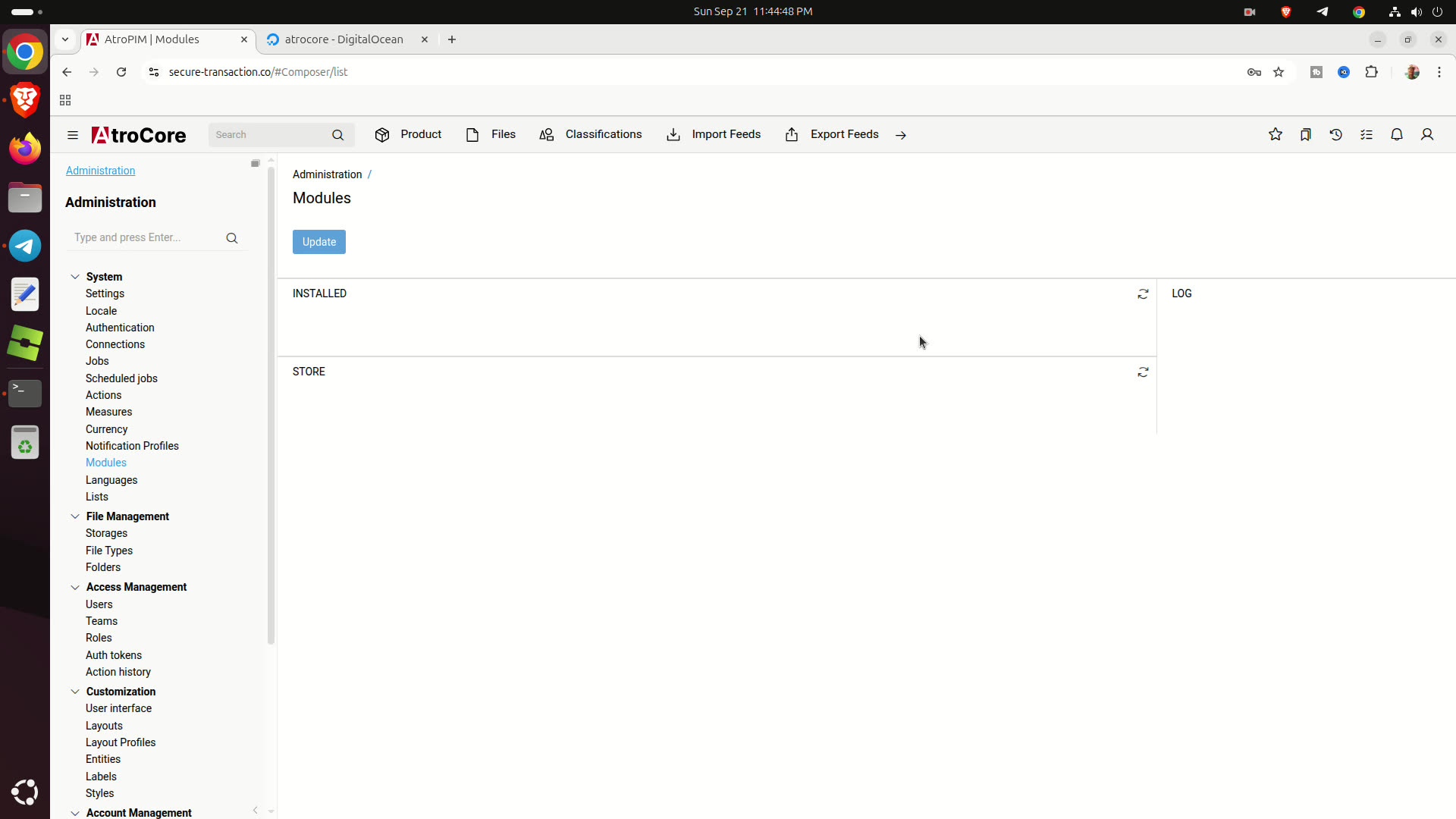This screenshot has width=1456, height=819.
Task: Open Connections in the sidebar
Action: tap(115, 344)
